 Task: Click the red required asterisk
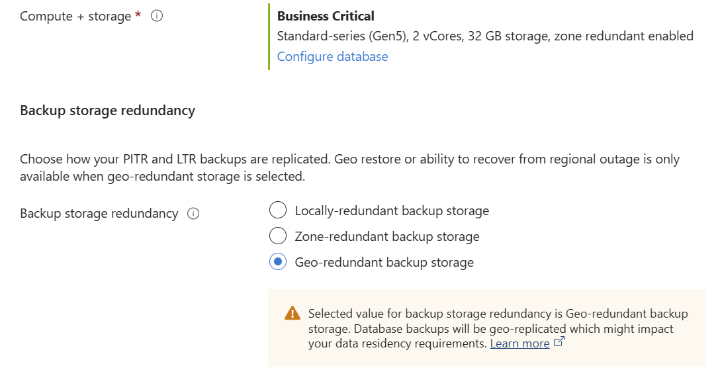pyautogui.click(x=138, y=15)
